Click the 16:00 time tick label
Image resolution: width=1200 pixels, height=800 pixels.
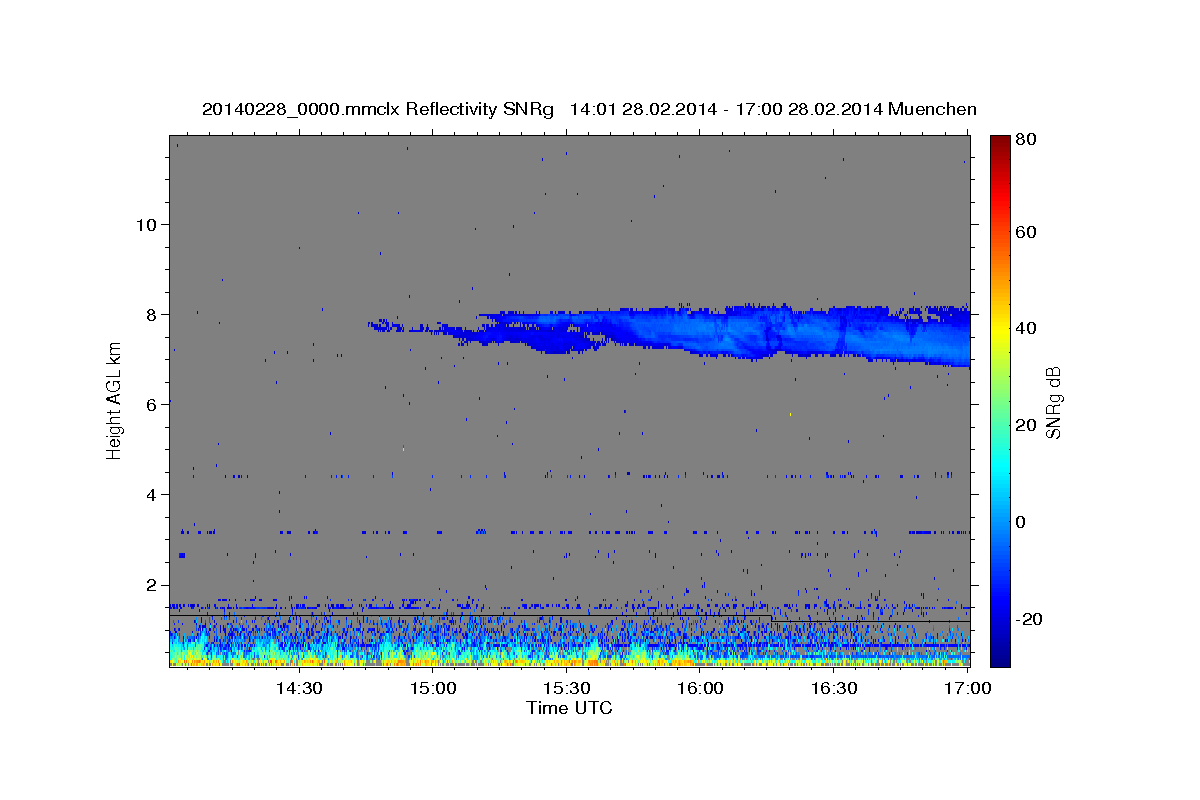point(700,688)
